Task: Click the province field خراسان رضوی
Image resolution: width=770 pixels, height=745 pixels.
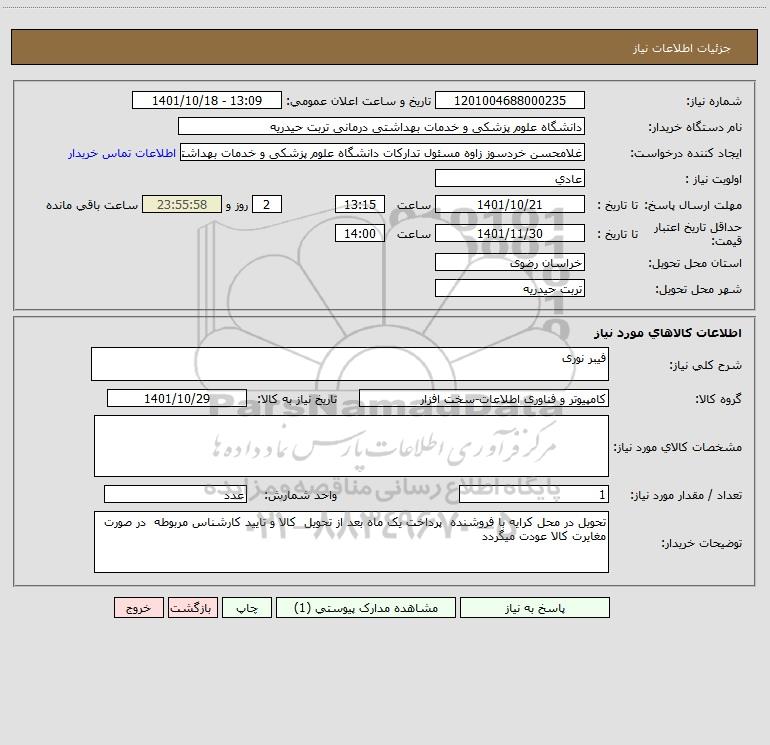Action: coord(510,263)
